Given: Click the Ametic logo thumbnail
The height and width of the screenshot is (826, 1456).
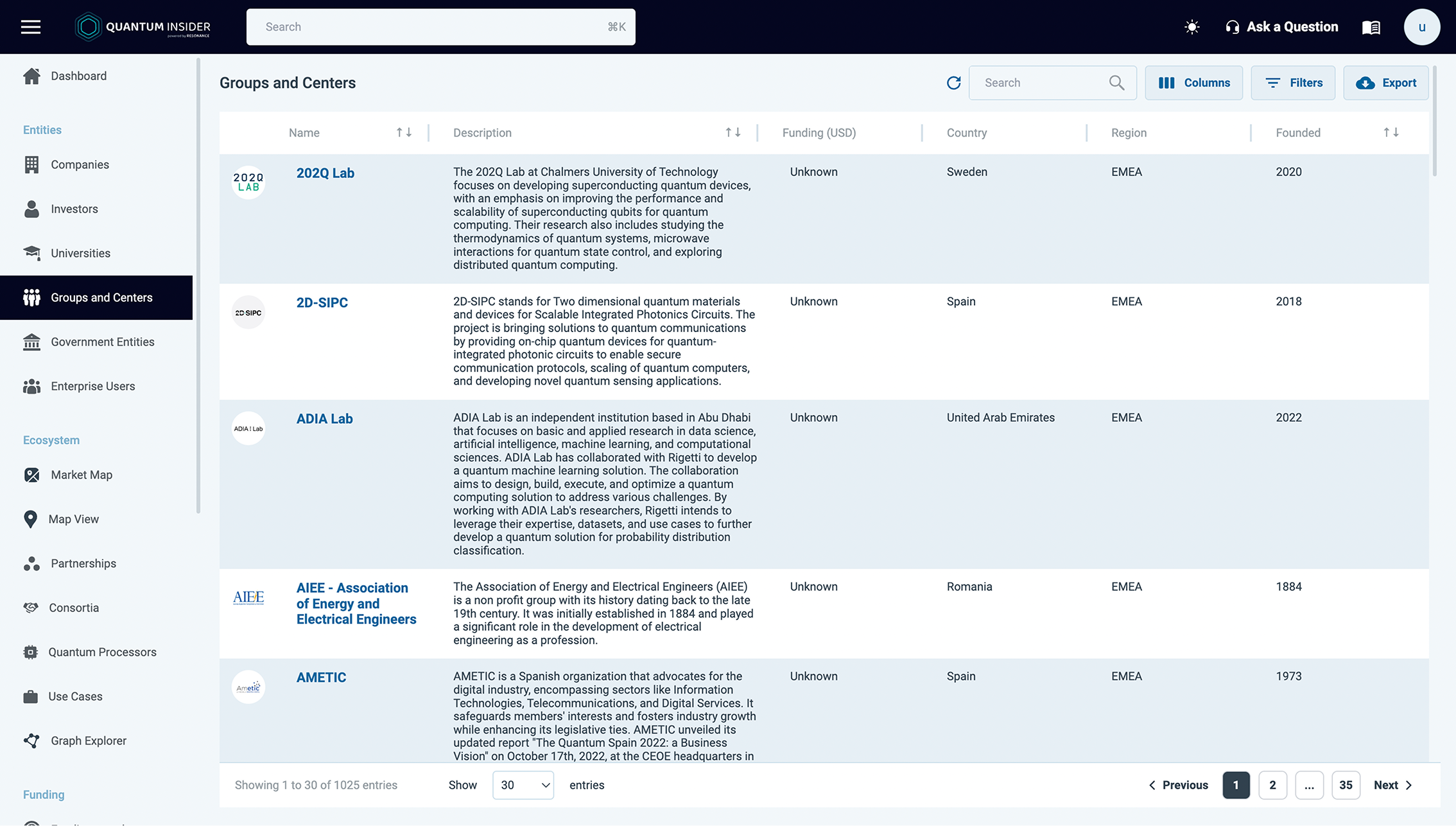Looking at the screenshot, I should point(248,687).
